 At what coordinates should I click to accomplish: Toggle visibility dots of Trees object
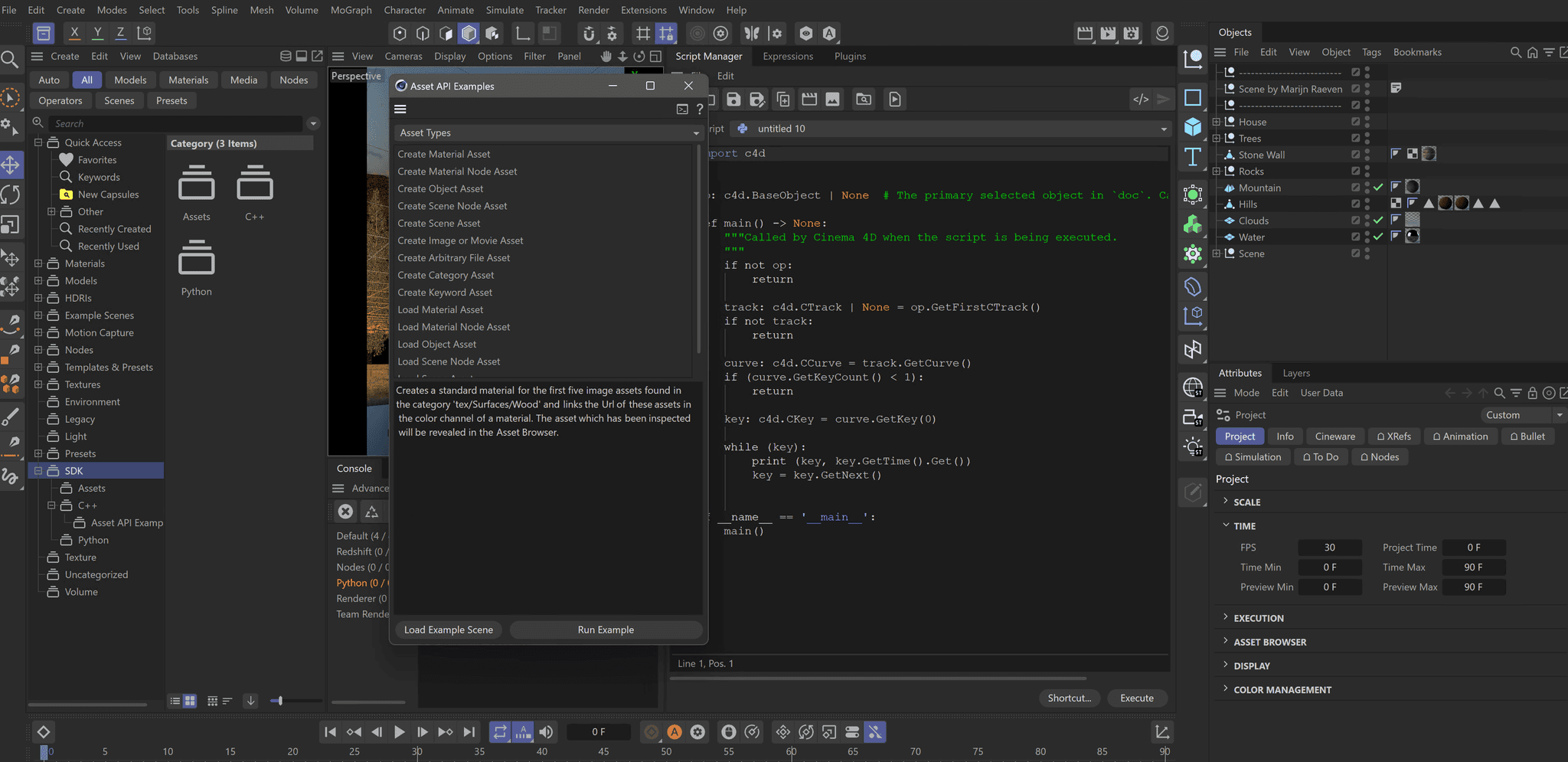[x=1367, y=139]
